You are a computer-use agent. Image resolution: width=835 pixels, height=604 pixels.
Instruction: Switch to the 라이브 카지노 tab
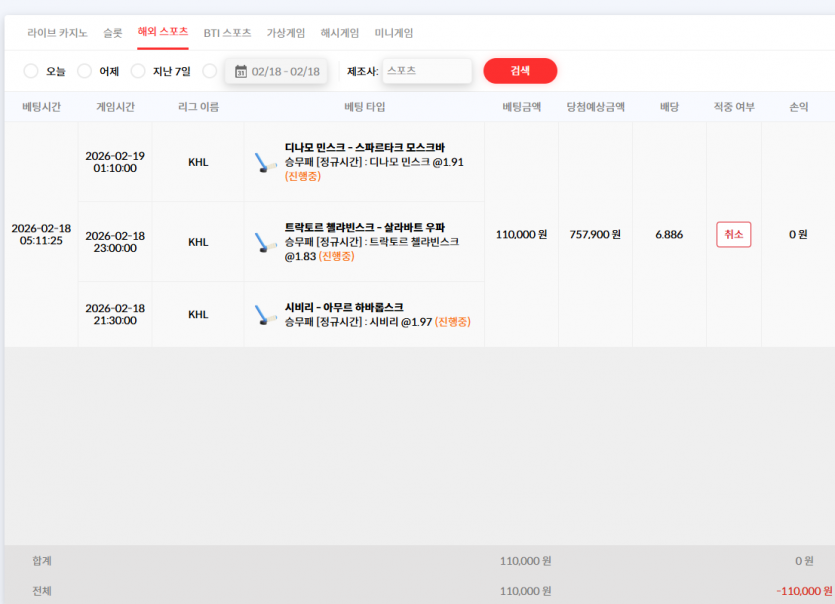pos(57,33)
